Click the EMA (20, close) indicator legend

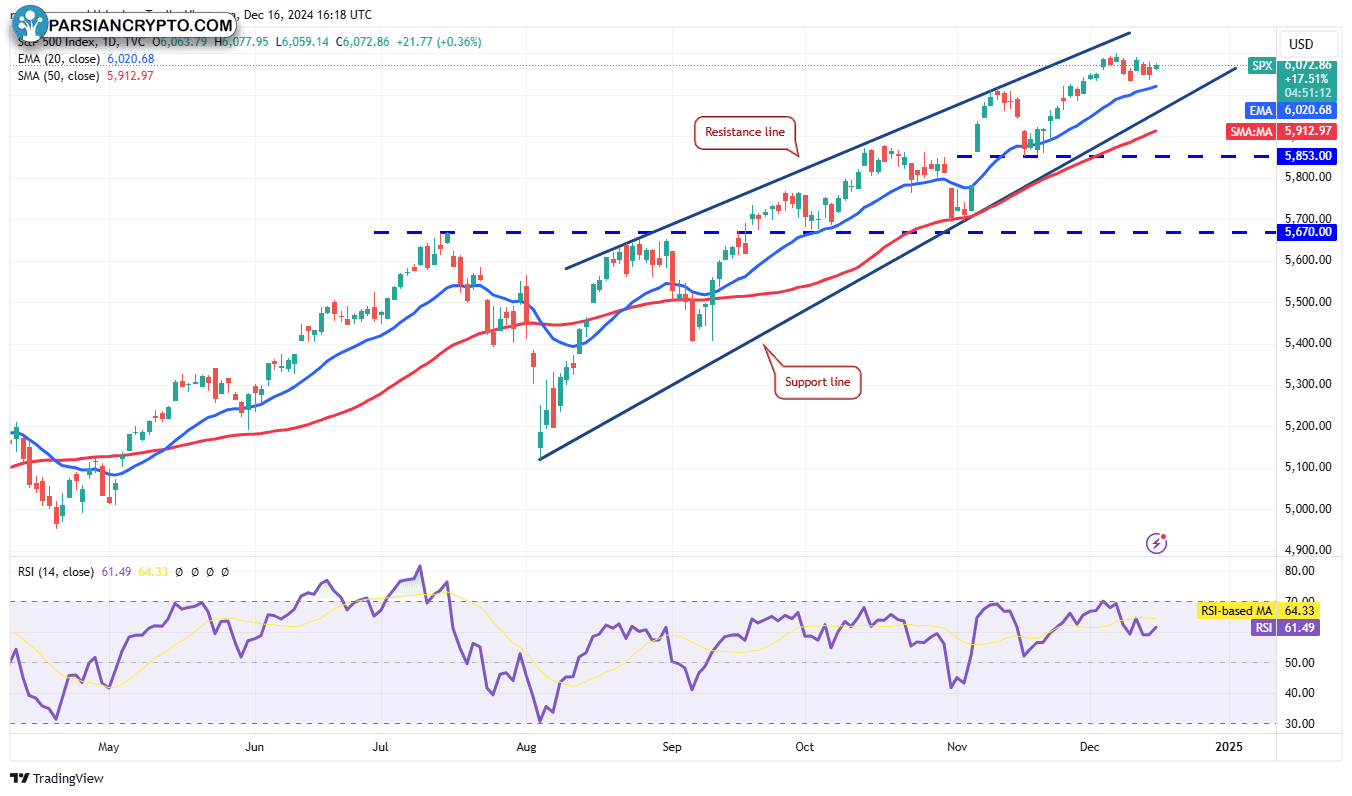tap(57, 59)
